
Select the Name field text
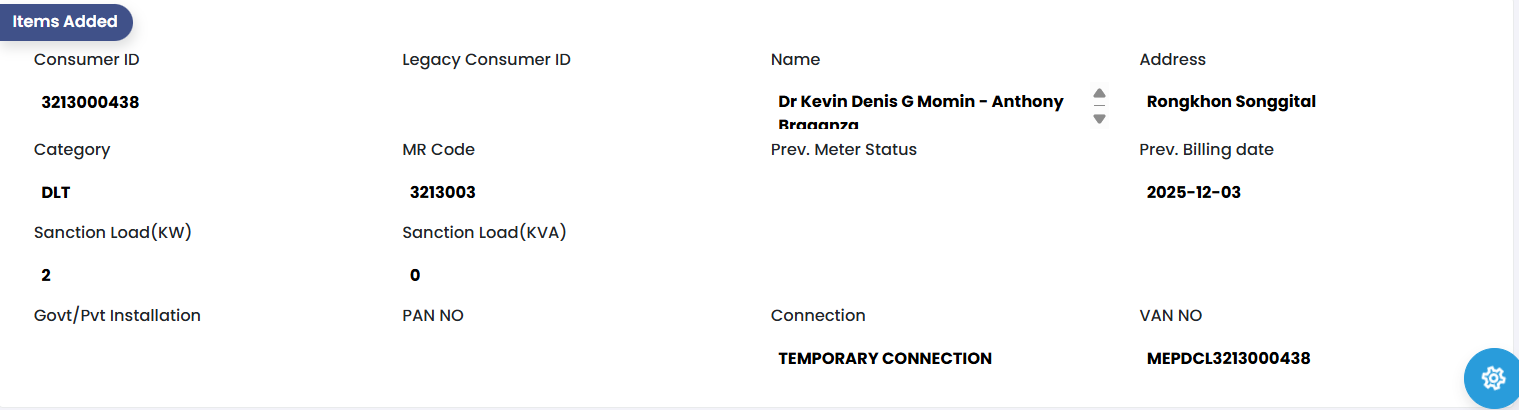(920, 102)
